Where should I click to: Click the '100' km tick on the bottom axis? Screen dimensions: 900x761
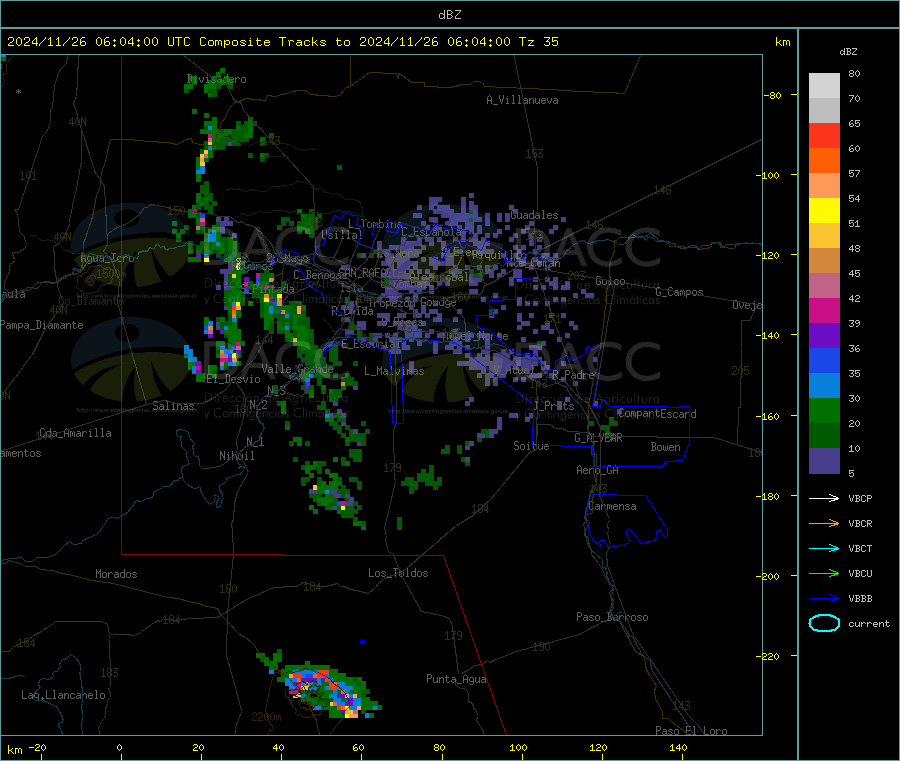click(x=518, y=747)
